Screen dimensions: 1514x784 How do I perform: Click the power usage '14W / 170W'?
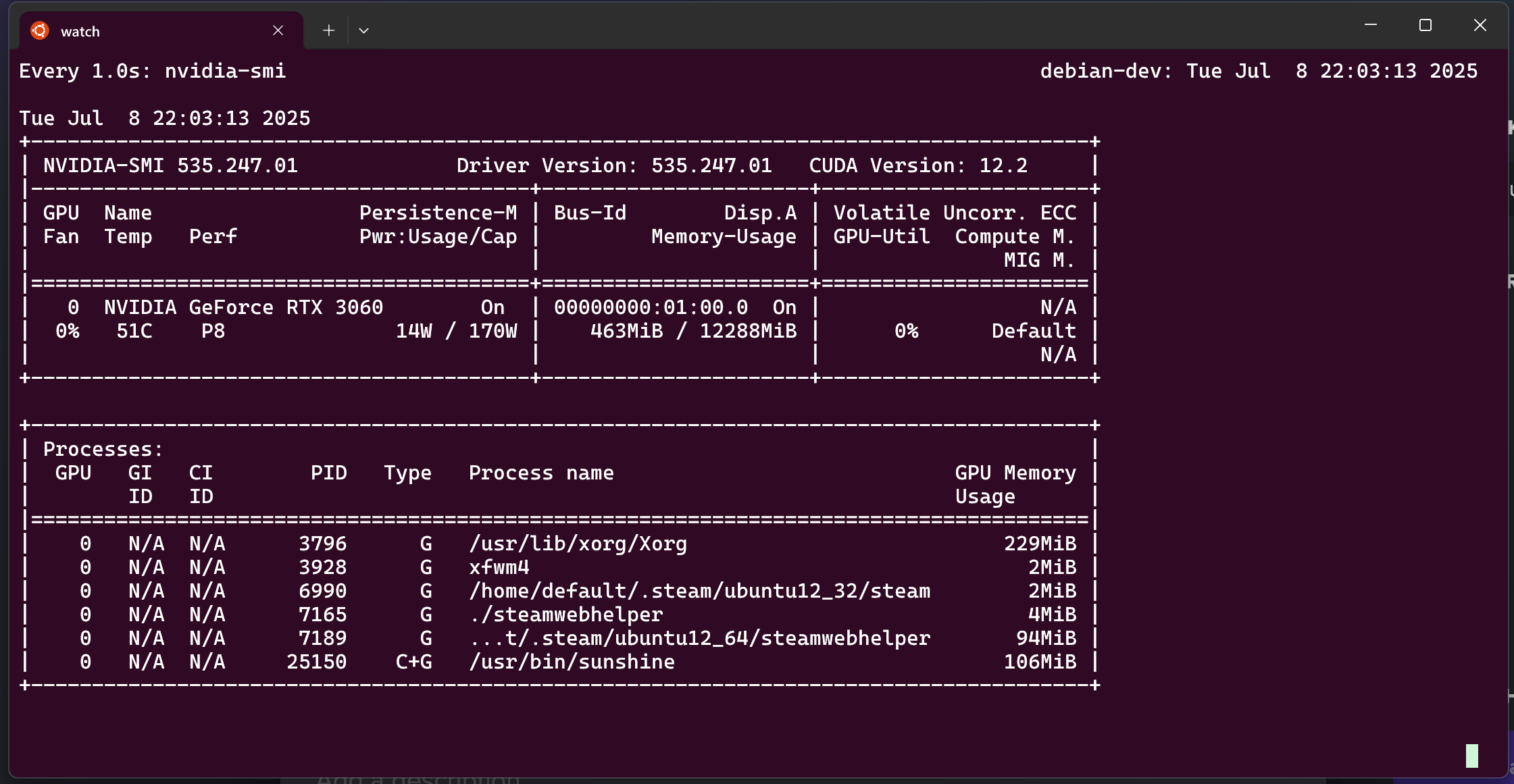pyautogui.click(x=456, y=331)
